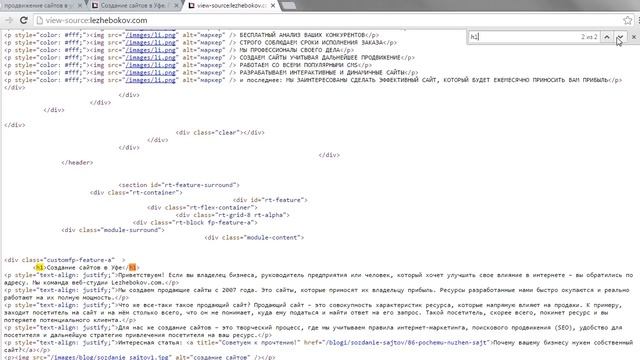Viewport: 640px width, 360px height.
Task: Click div class 'rt-grid-8 rt-alpha' line
Action: click(233, 215)
